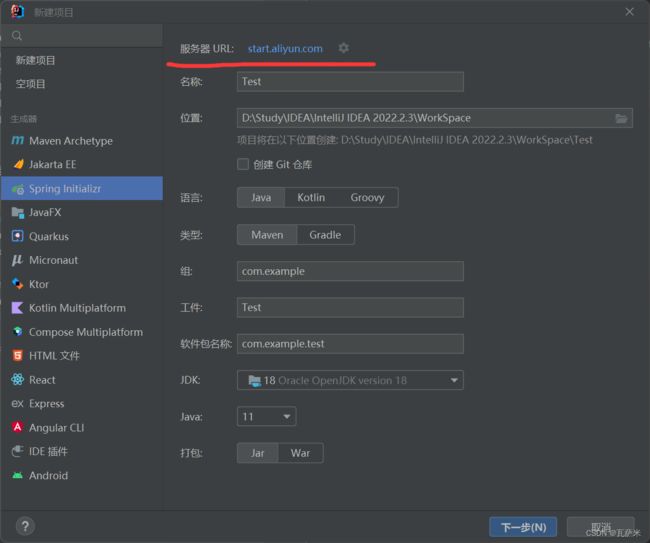Open help with question mark button
The height and width of the screenshot is (543, 650).
(x=25, y=526)
